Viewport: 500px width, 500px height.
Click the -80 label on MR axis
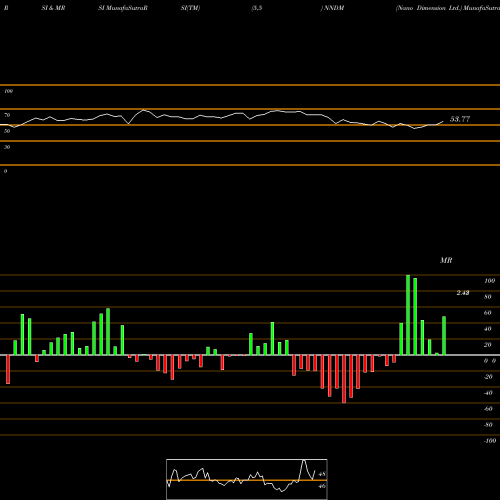pos(488,425)
